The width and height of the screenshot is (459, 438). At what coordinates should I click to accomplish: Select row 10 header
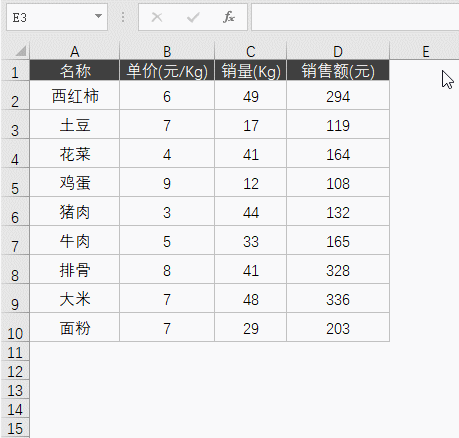15,327
